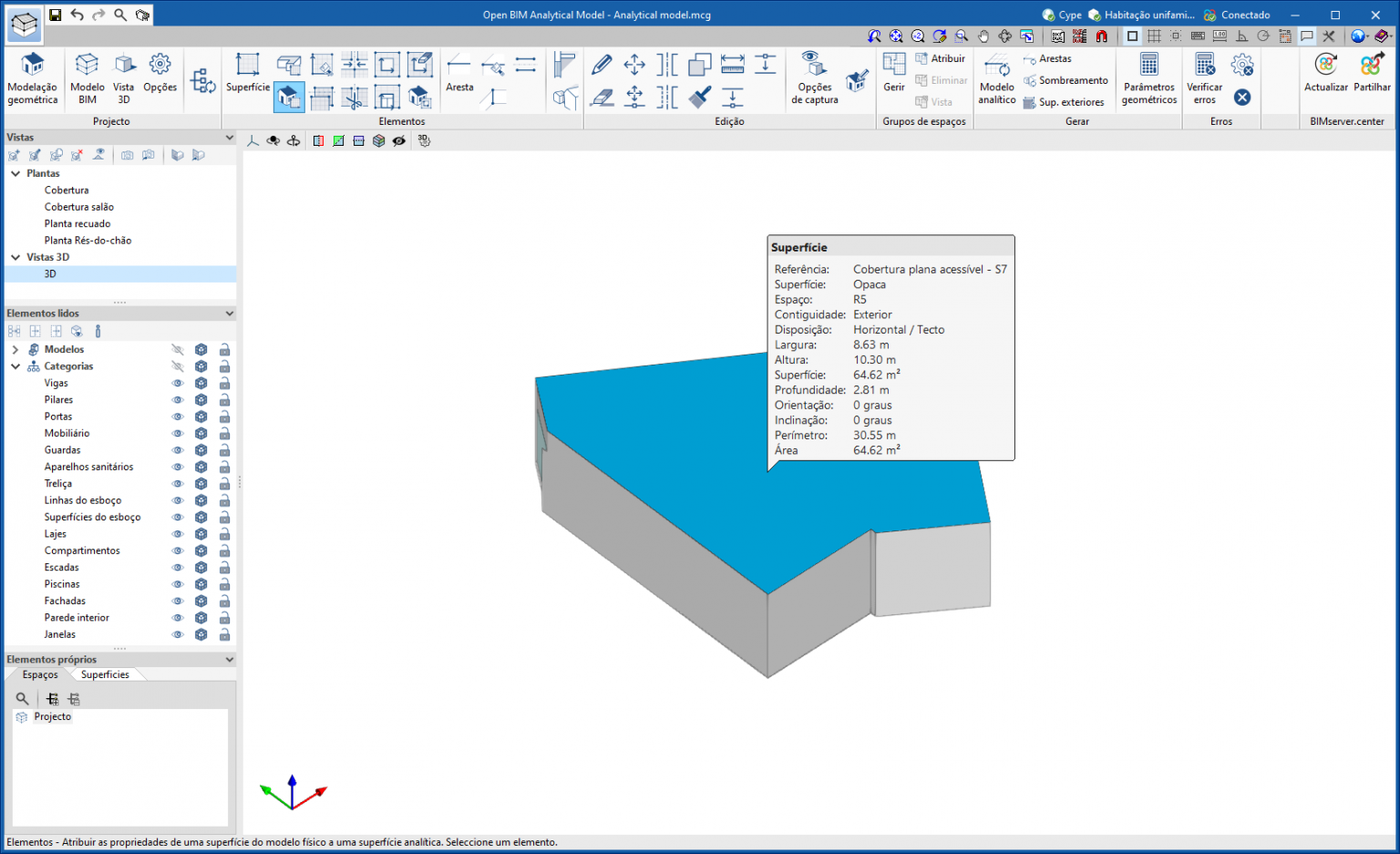
Task: Toggle visibility of the Lajes category
Action: click(x=177, y=533)
